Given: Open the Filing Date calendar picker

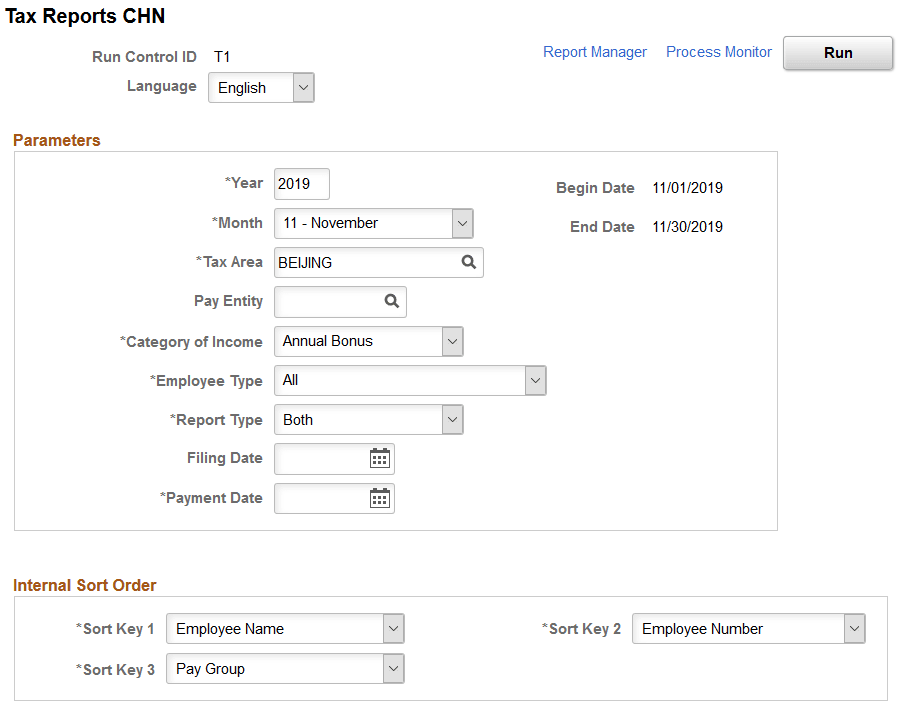Looking at the screenshot, I should pos(380,458).
